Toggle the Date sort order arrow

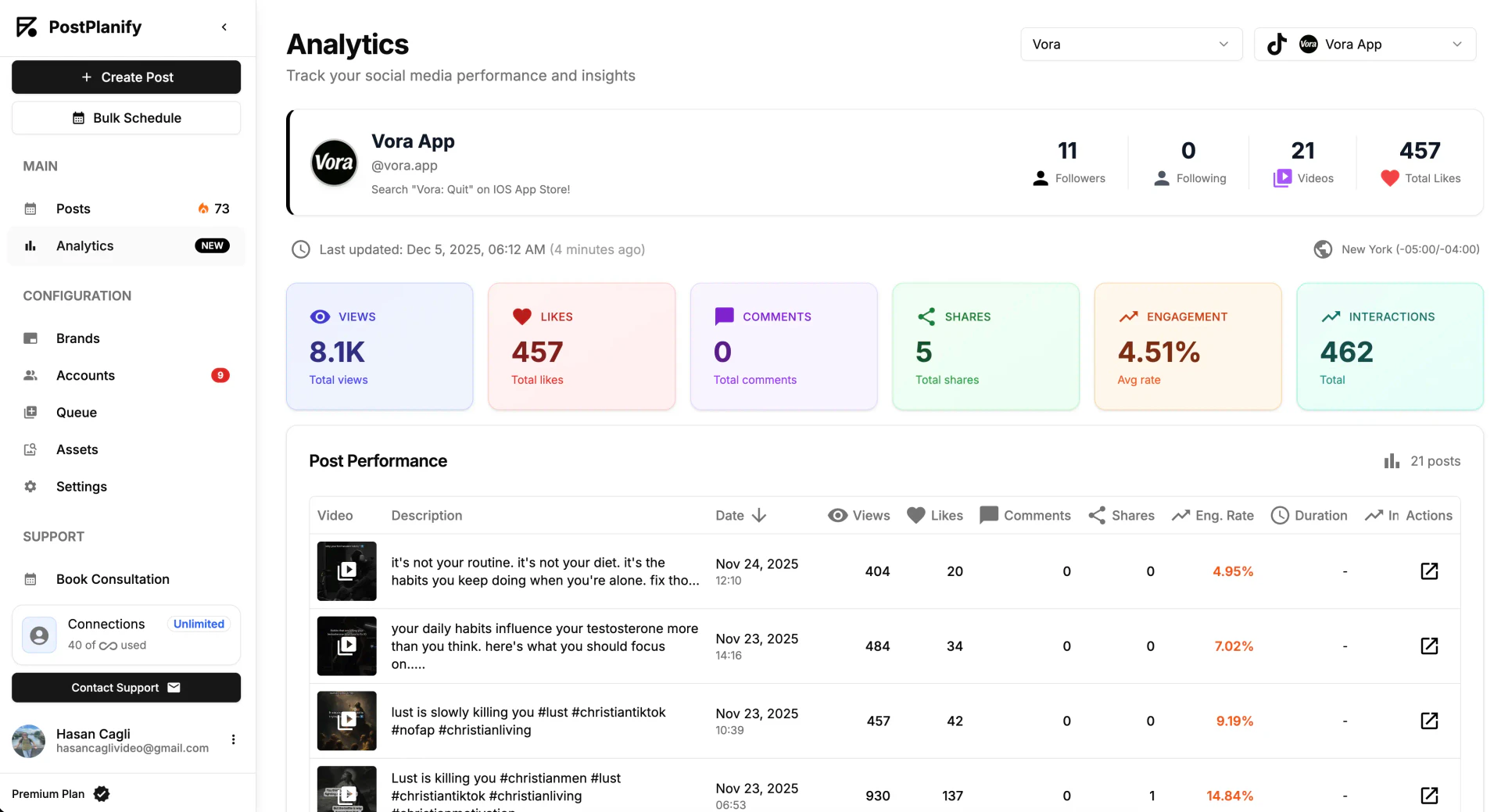pos(759,516)
